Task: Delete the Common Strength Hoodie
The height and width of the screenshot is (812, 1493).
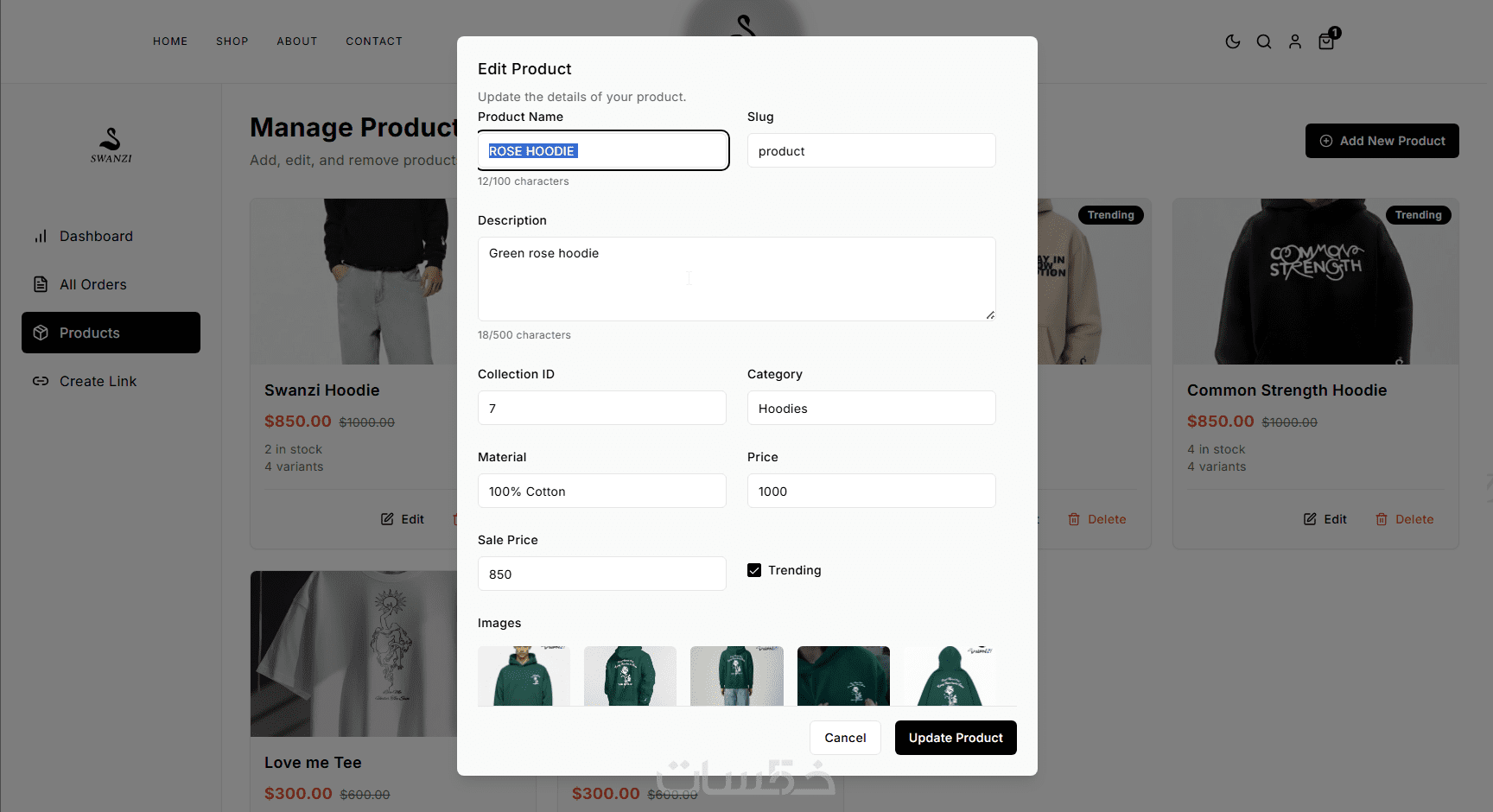Action: tap(1404, 519)
